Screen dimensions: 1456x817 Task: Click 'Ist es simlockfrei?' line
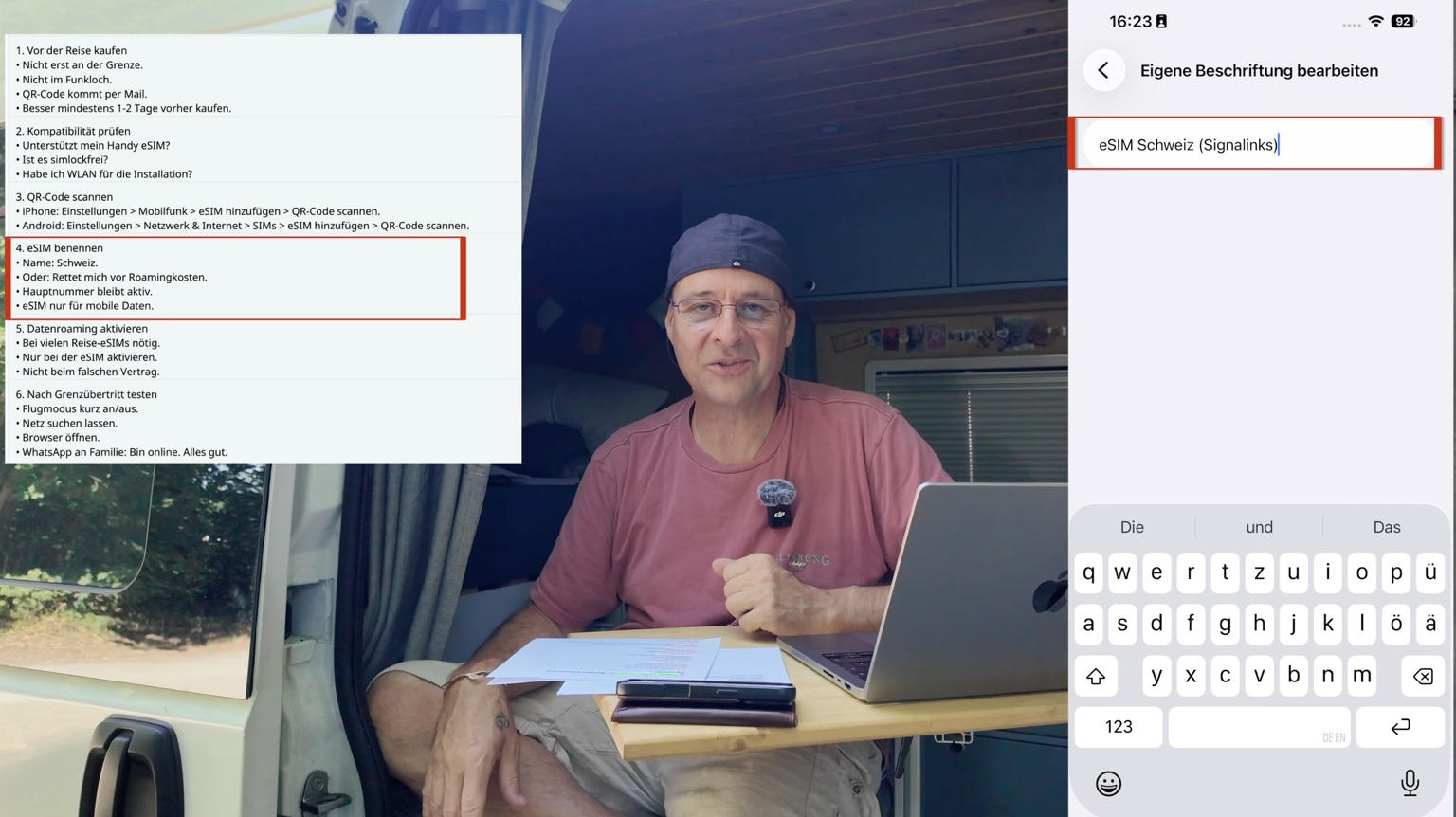point(64,159)
